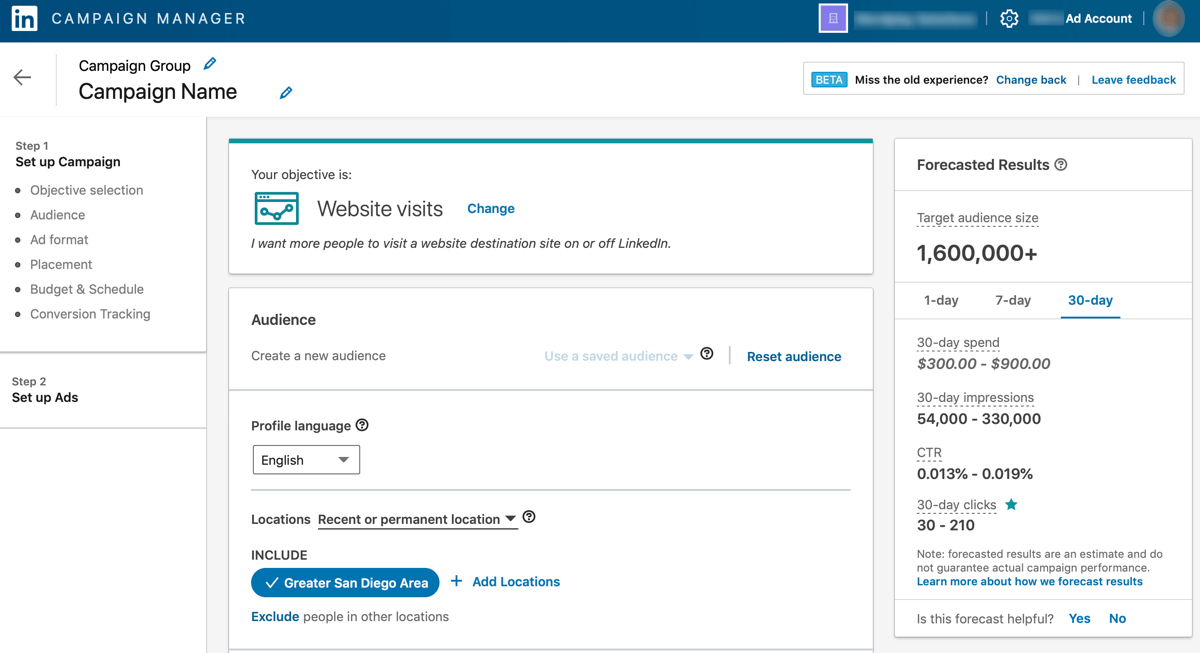Click Change to switch campaign objective

(490, 208)
